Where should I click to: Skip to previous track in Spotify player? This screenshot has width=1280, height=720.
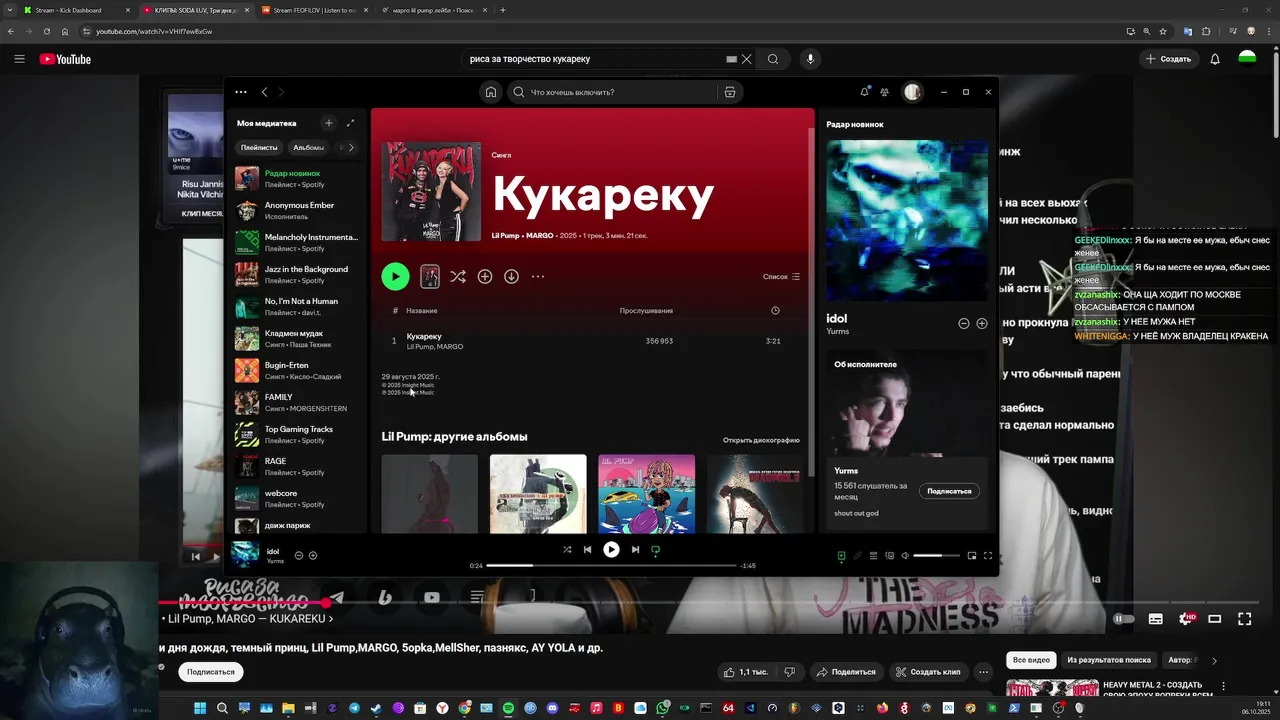tap(587, 549)
